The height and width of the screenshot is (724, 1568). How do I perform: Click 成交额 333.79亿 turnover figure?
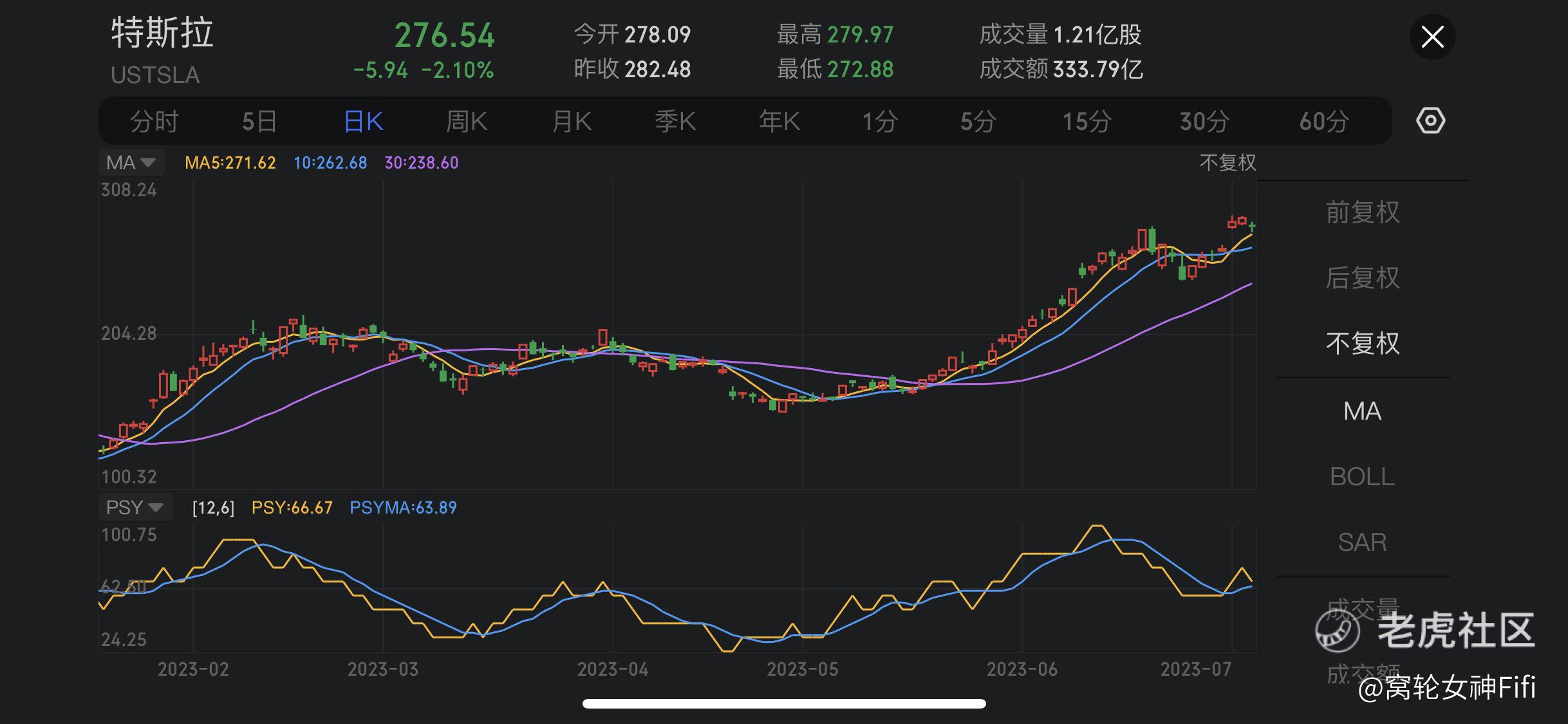pyautogui.click(x=1061, y=69)
